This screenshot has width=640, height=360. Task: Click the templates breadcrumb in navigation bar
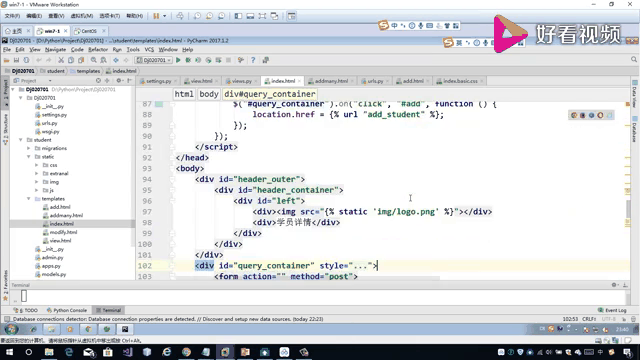(x=85, y=71)
